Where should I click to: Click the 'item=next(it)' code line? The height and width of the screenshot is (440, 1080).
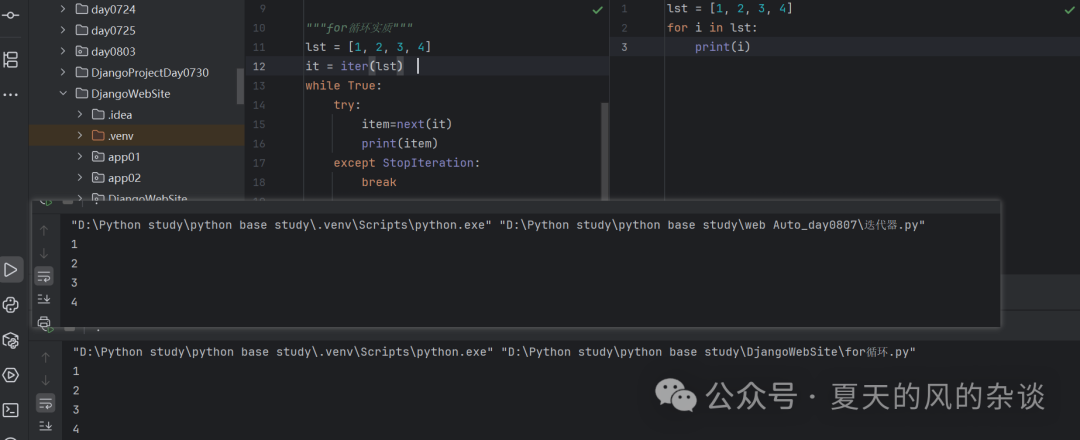[x=406, y=125]
